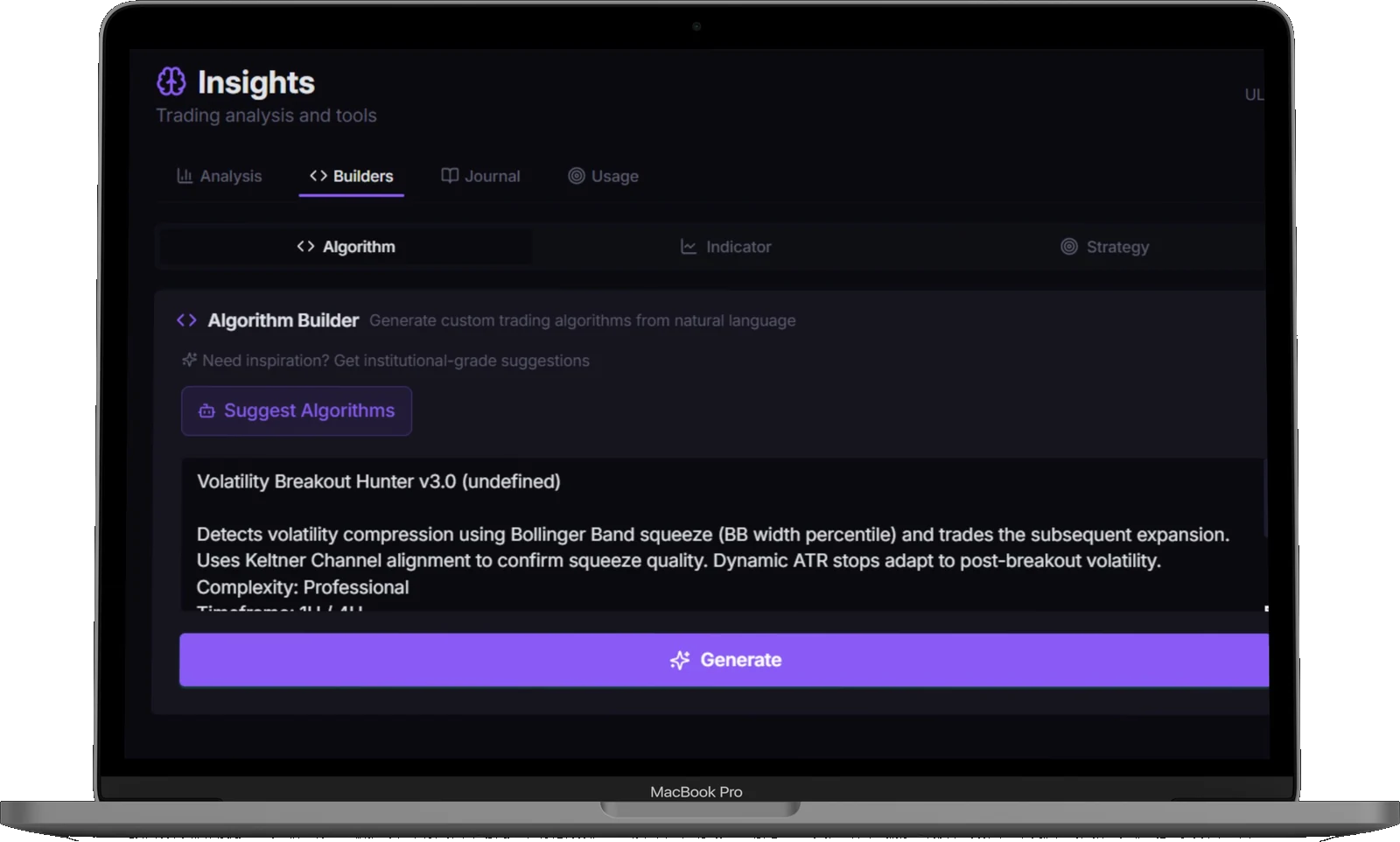Select the Algorithm builder sub-tab
The width and height of the screenshot is (1400, 842).
coord(346,247)
